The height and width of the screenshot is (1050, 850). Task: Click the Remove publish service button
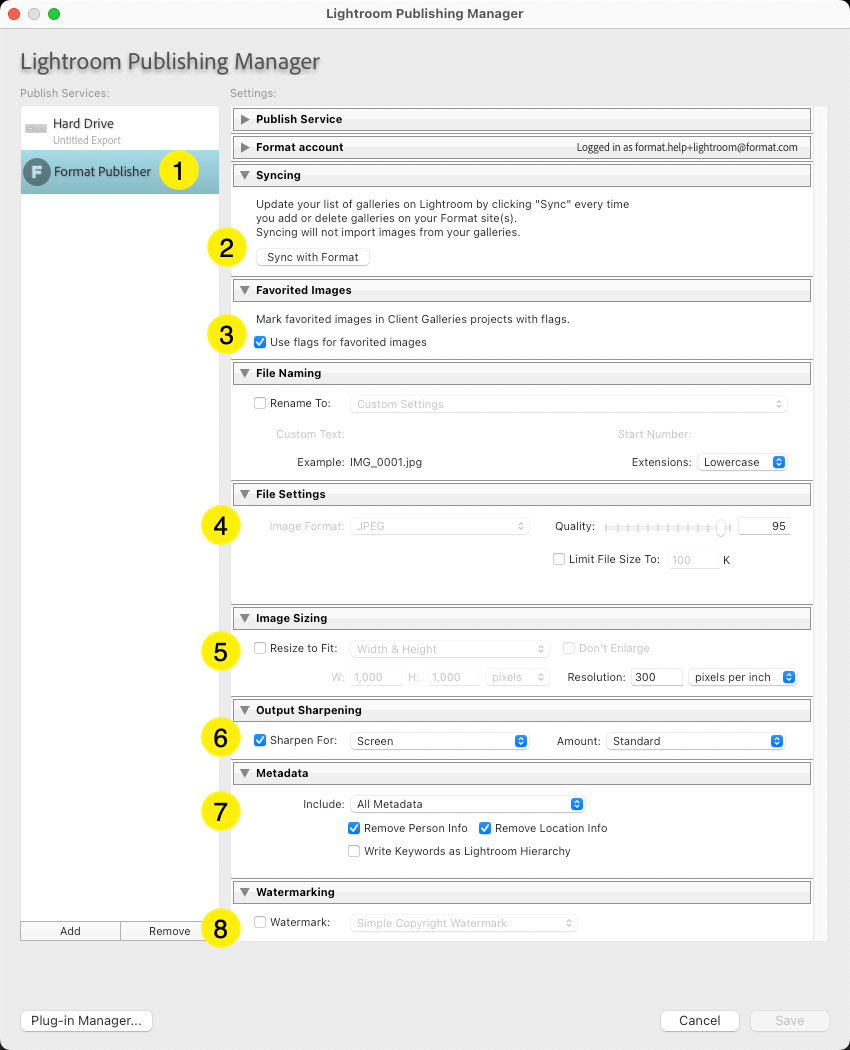(x=169, y=931)
